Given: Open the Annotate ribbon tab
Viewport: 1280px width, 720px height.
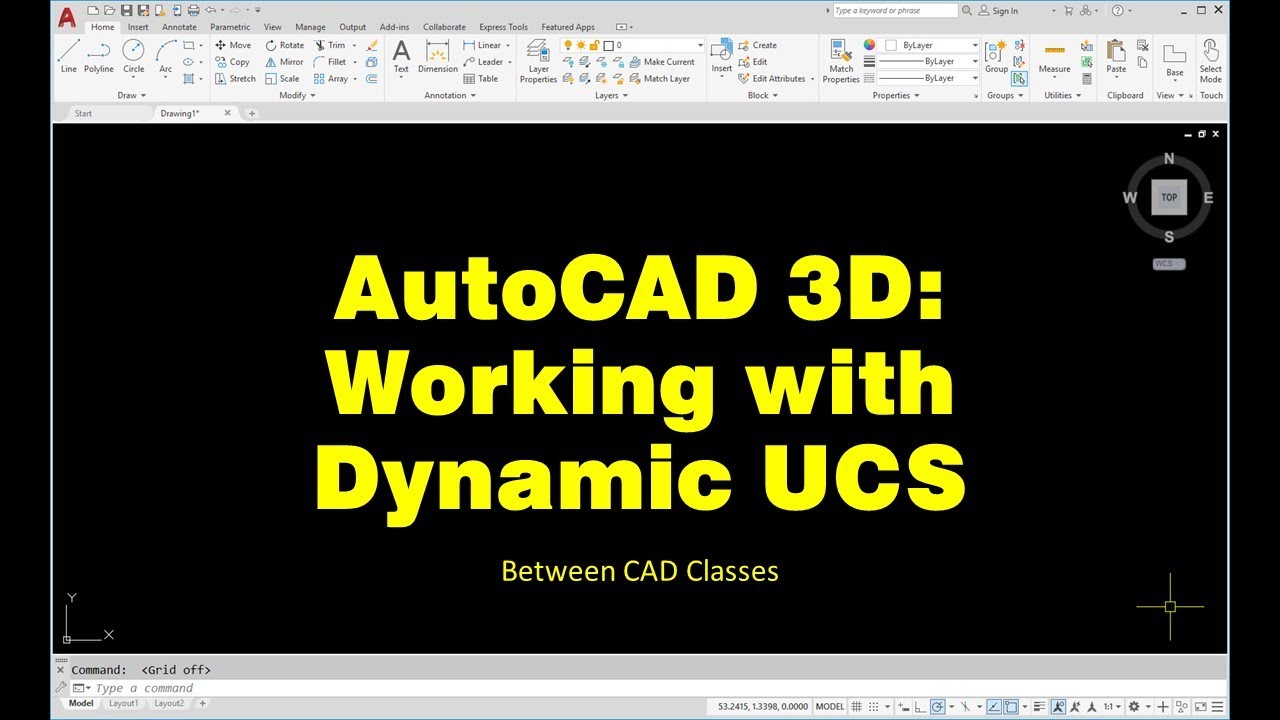Looking at the screenshot, I should coord(180,27).
